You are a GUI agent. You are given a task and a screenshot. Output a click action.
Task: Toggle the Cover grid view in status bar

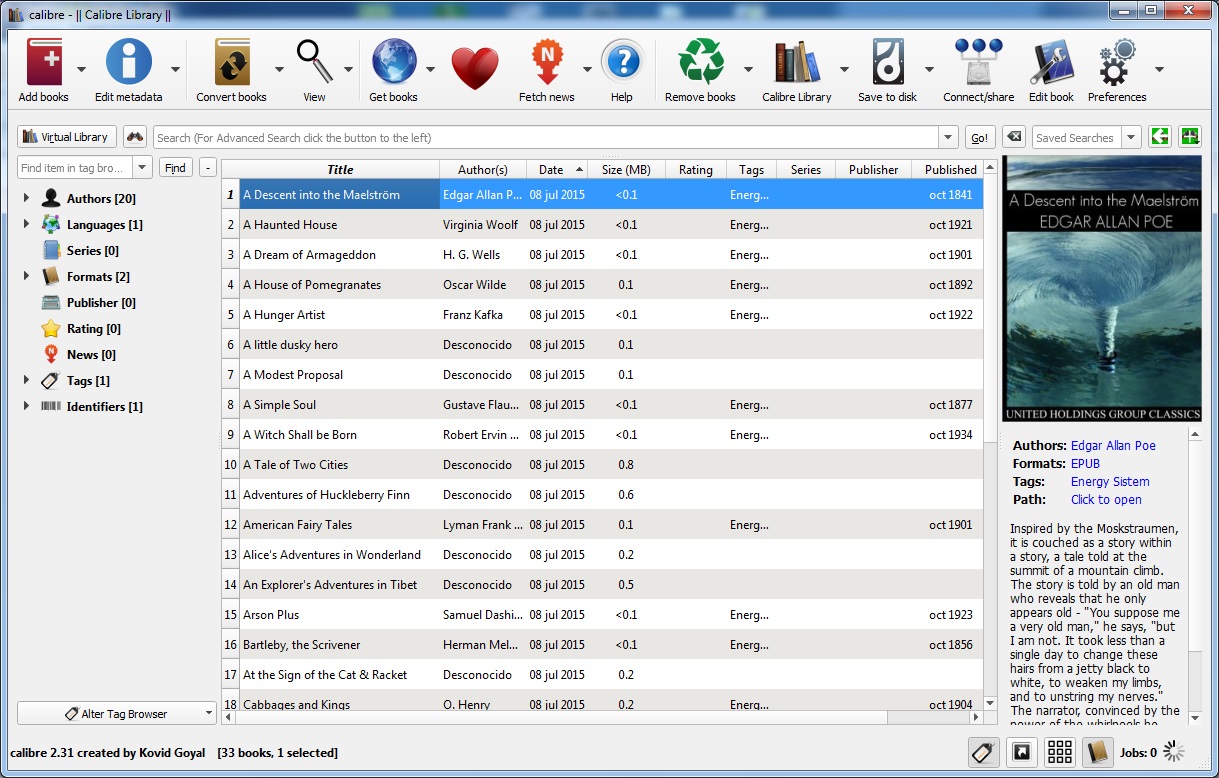click(x=1059, y=751)
